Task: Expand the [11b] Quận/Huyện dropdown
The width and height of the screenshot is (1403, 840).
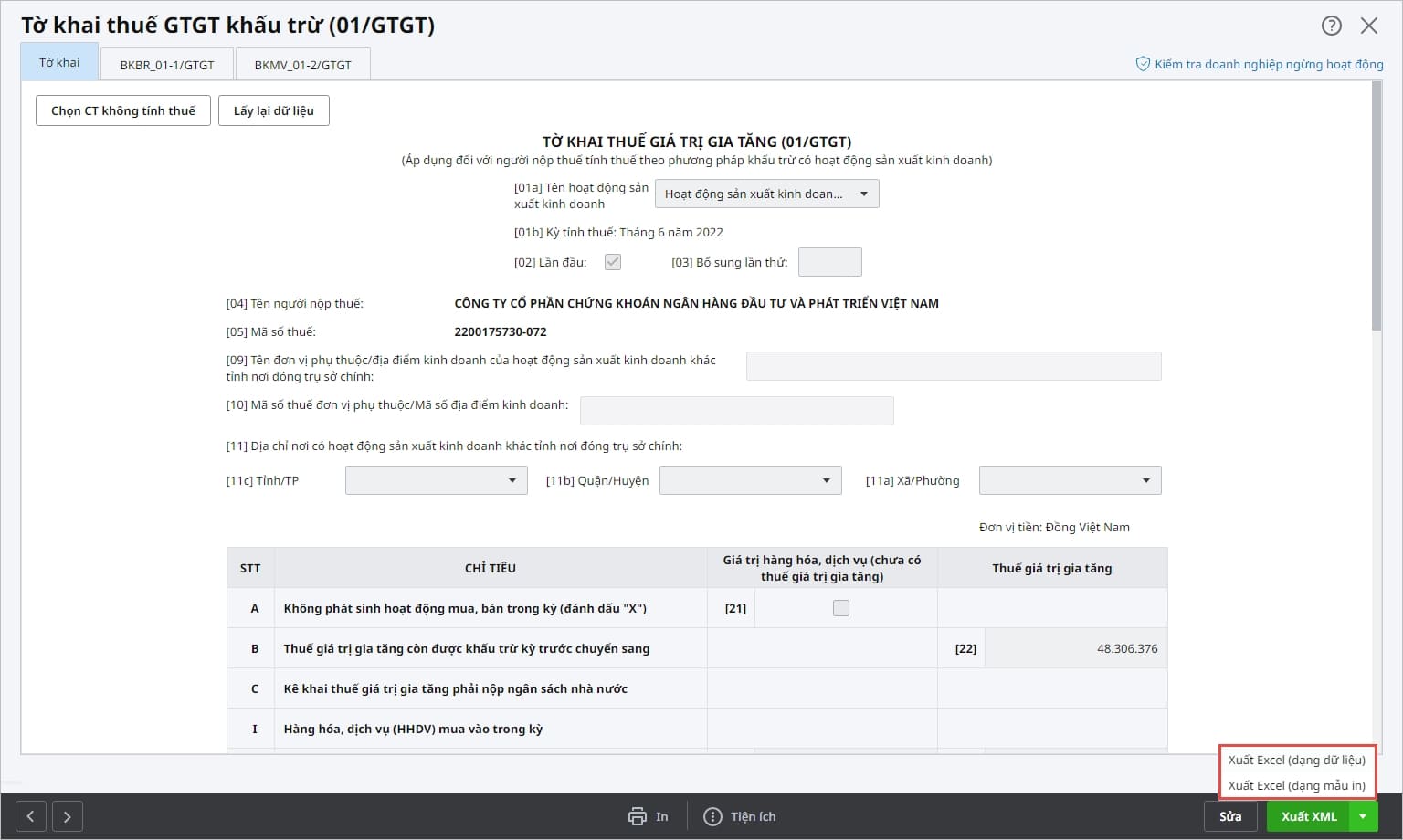Action: tap(751, 480)
